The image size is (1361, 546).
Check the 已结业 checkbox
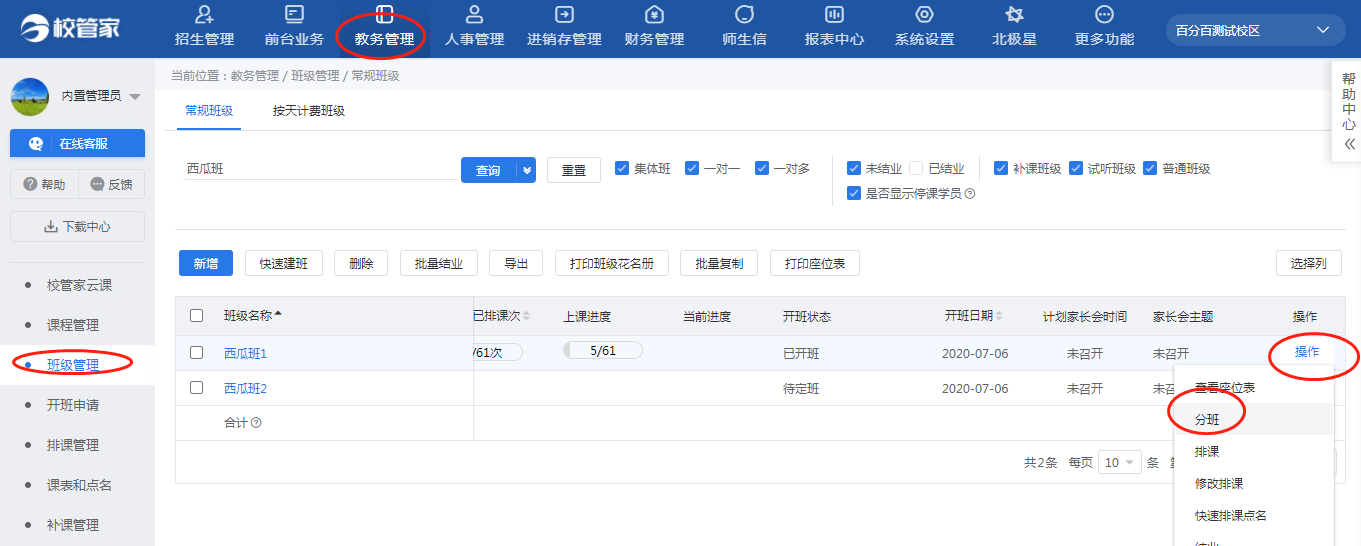(x=916, y=168)
